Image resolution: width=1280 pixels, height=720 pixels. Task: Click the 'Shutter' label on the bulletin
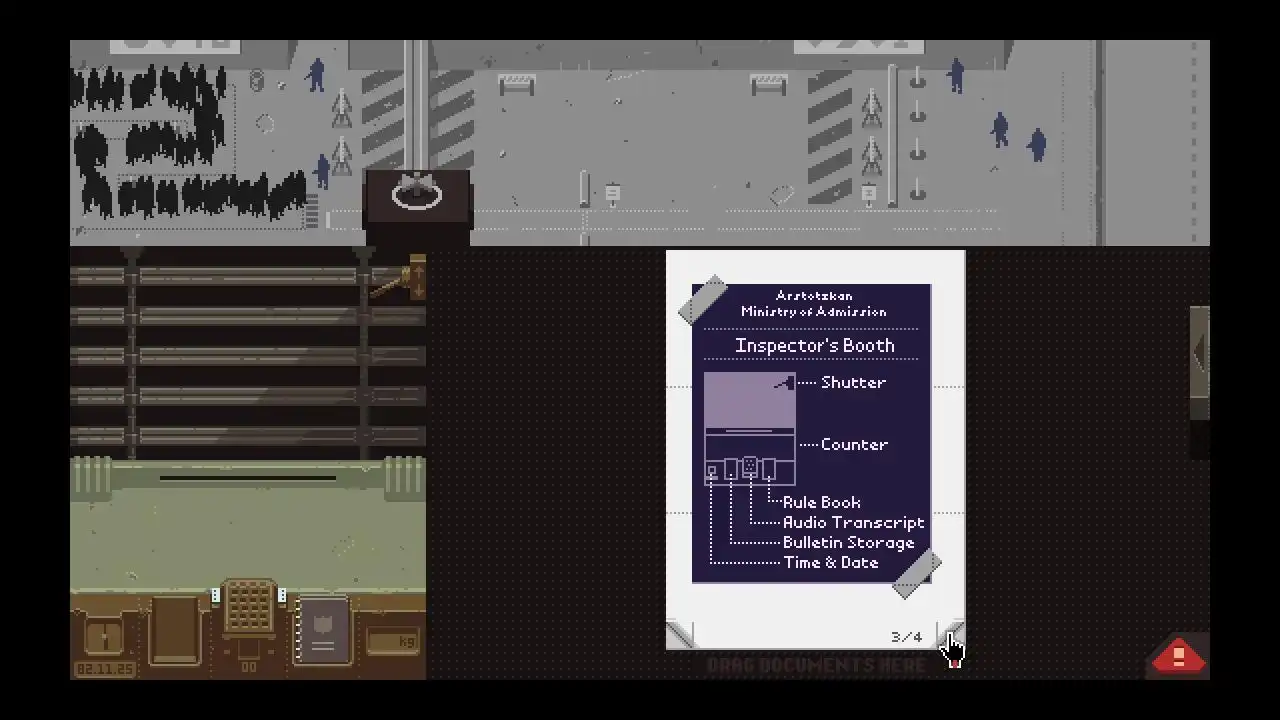[853, 382]
